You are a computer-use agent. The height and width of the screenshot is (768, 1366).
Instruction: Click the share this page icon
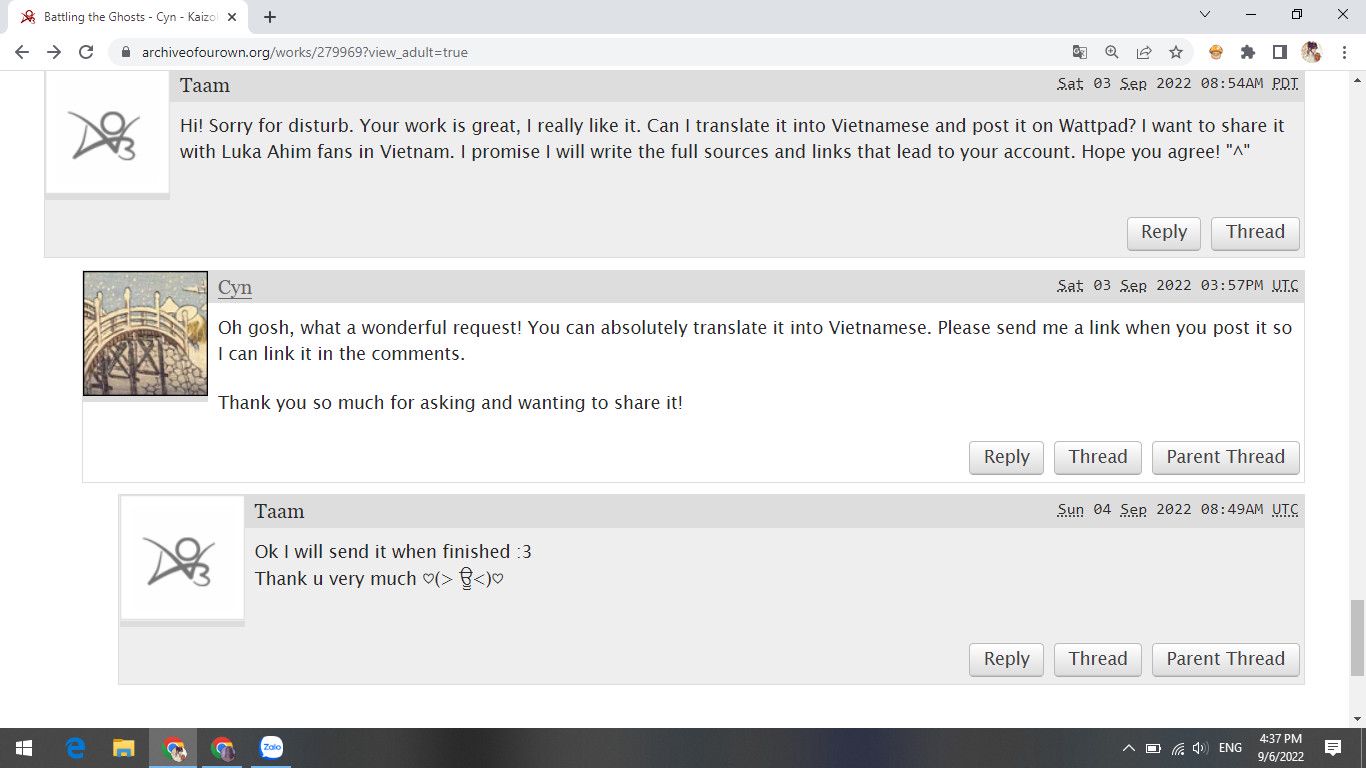coord(1143,52)
